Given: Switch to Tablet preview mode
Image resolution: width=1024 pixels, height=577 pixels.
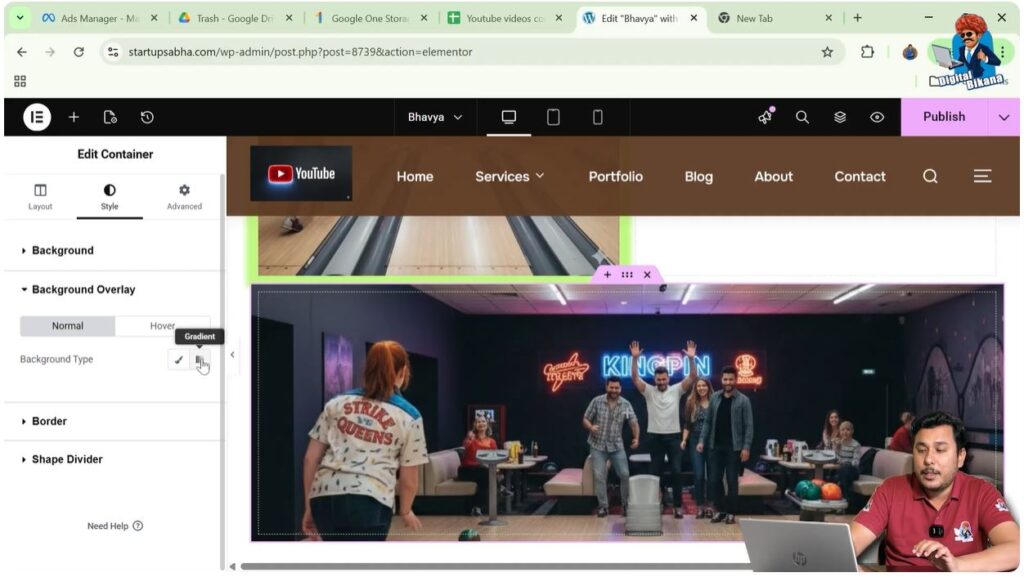Looking at the screenshot, I should click(553, 117).
